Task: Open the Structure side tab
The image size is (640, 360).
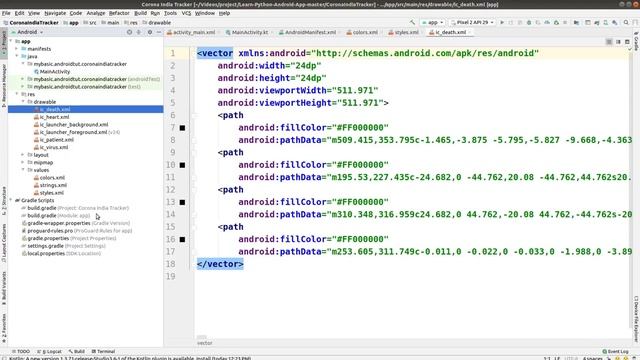Action: 4,201
